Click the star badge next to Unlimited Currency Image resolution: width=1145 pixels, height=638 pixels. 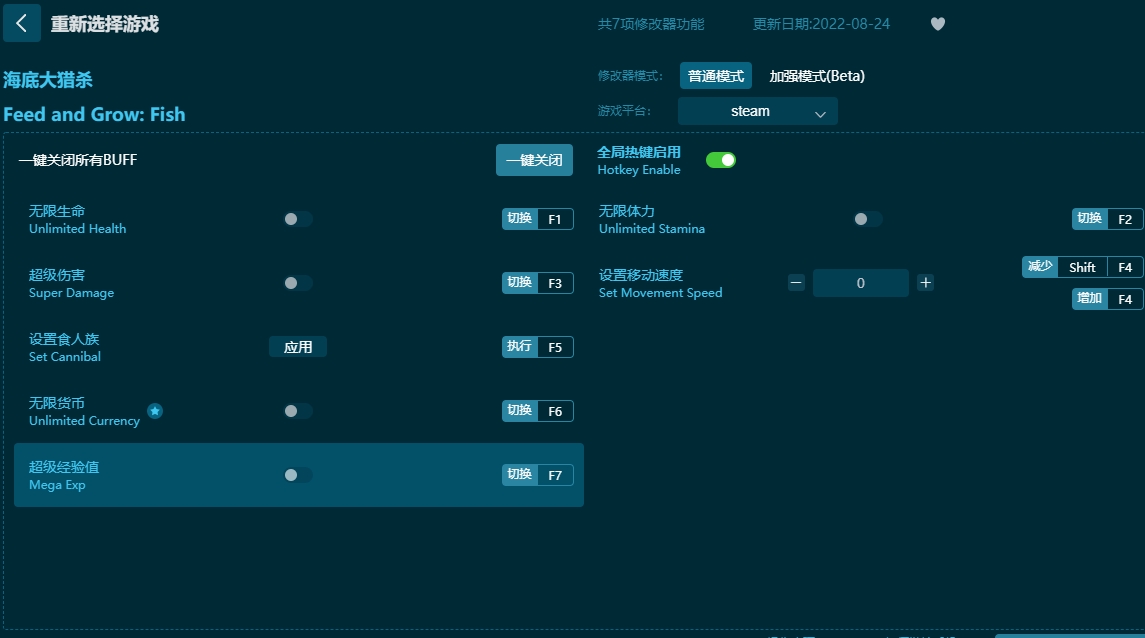pyautogui.click(x=155, y=411)
